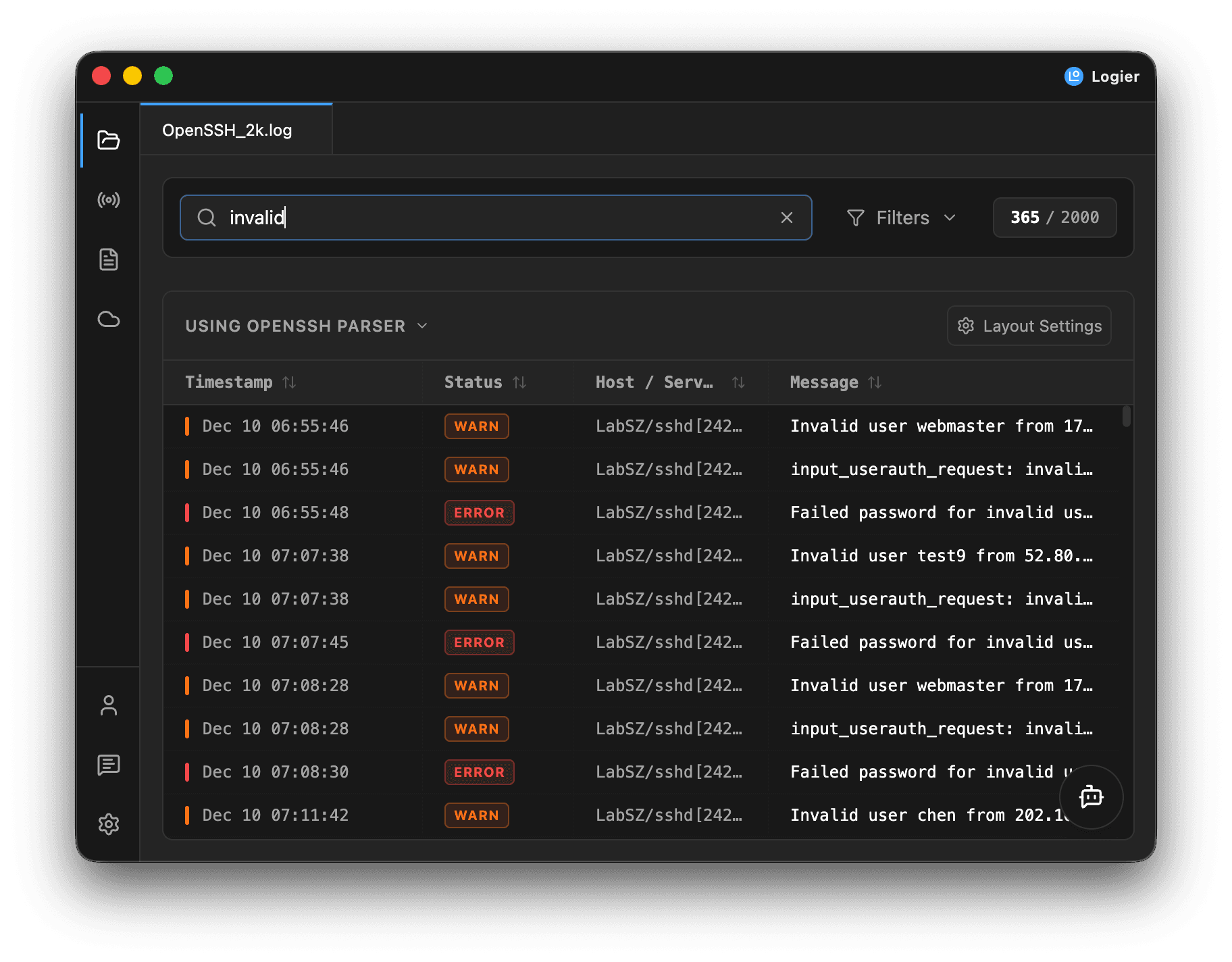This screenshot has height=962, width=1232.
Task: Expand the Using OpenSSH Parser dropdown
Action: coord(307,326)
